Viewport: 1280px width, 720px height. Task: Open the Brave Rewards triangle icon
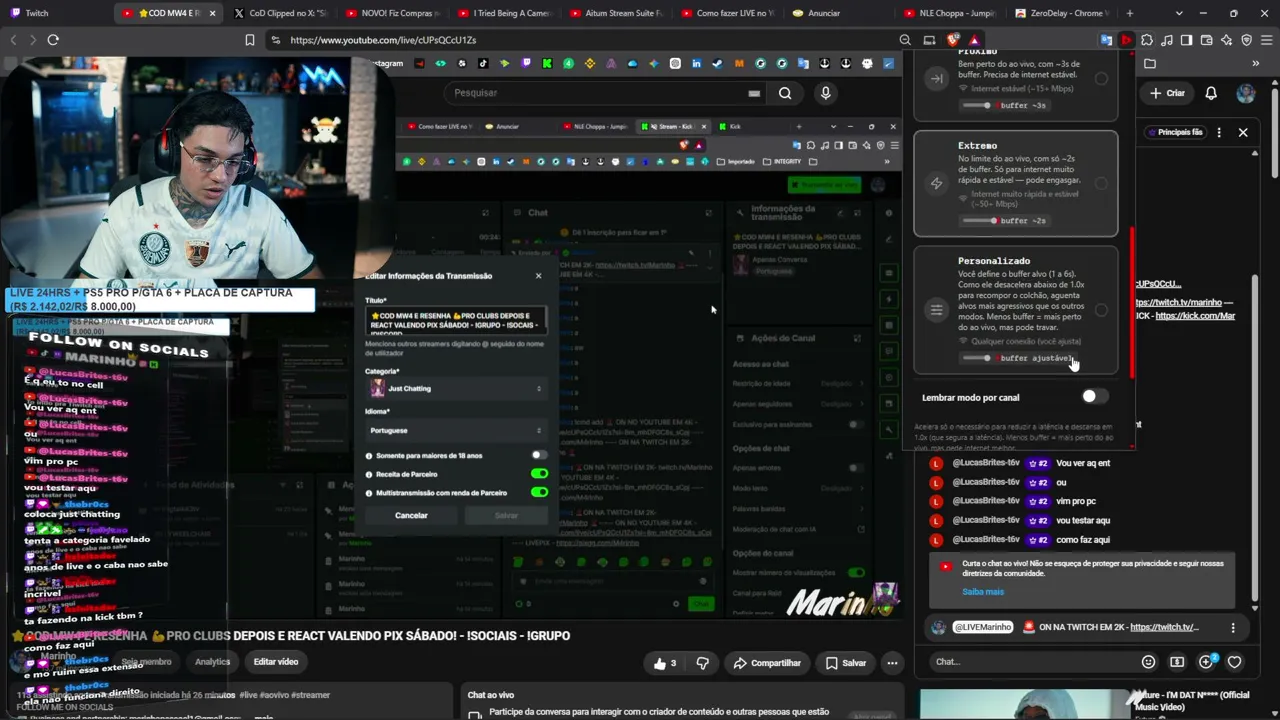point(974,40)
